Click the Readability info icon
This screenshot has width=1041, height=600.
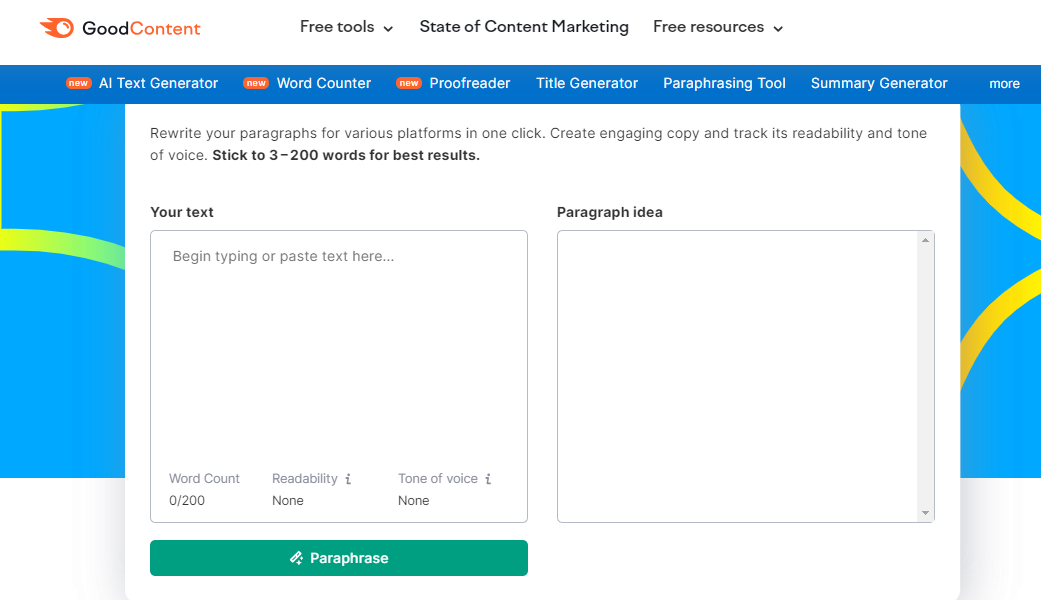click(346, 479)
